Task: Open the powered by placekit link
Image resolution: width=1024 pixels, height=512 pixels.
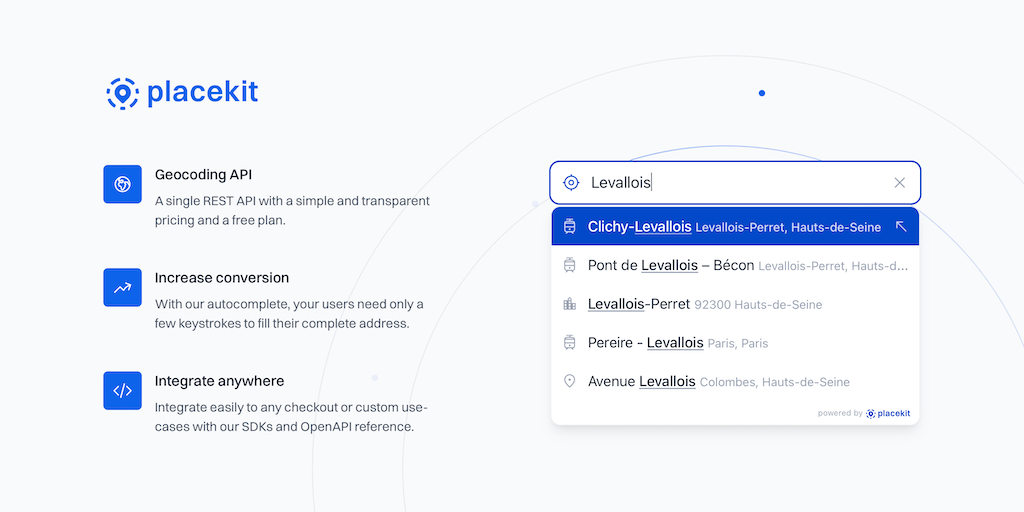Action: pyautogui.click(x=864, y=413)
